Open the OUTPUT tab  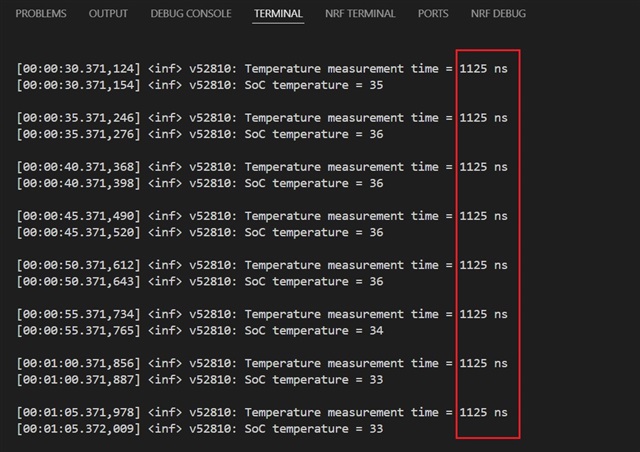[108, 14]
